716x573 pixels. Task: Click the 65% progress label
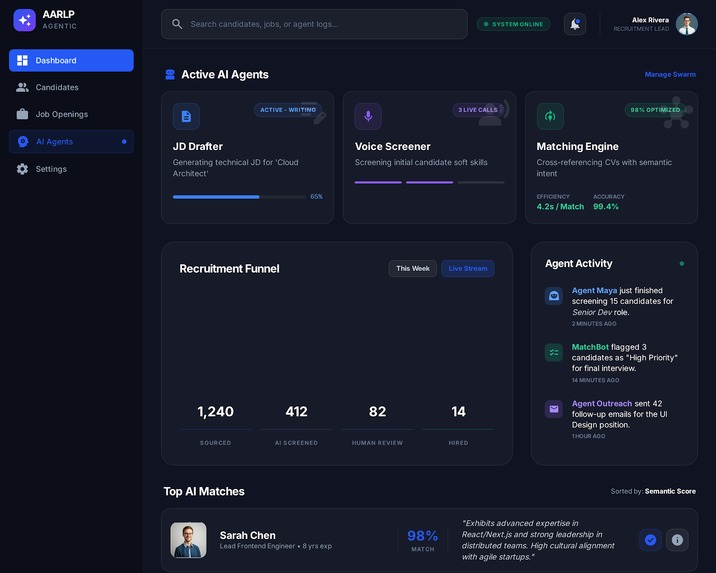(x=316, y=197)
